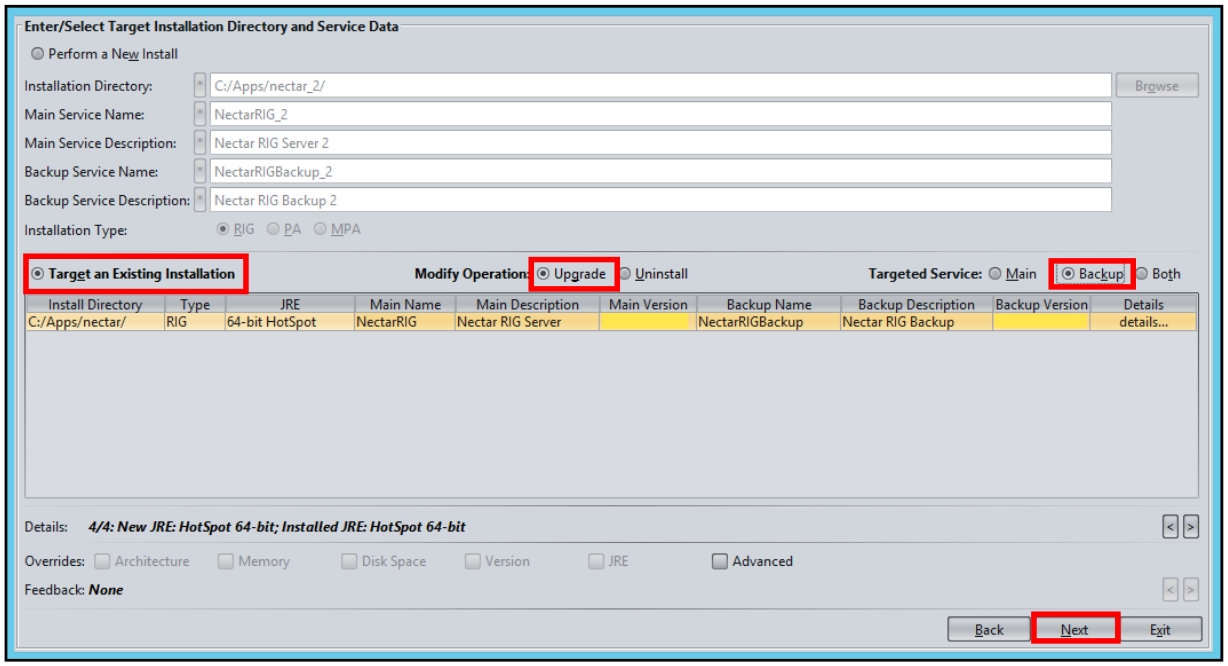Select the C:/Apps/nectar/ installation row

[610, 322]
